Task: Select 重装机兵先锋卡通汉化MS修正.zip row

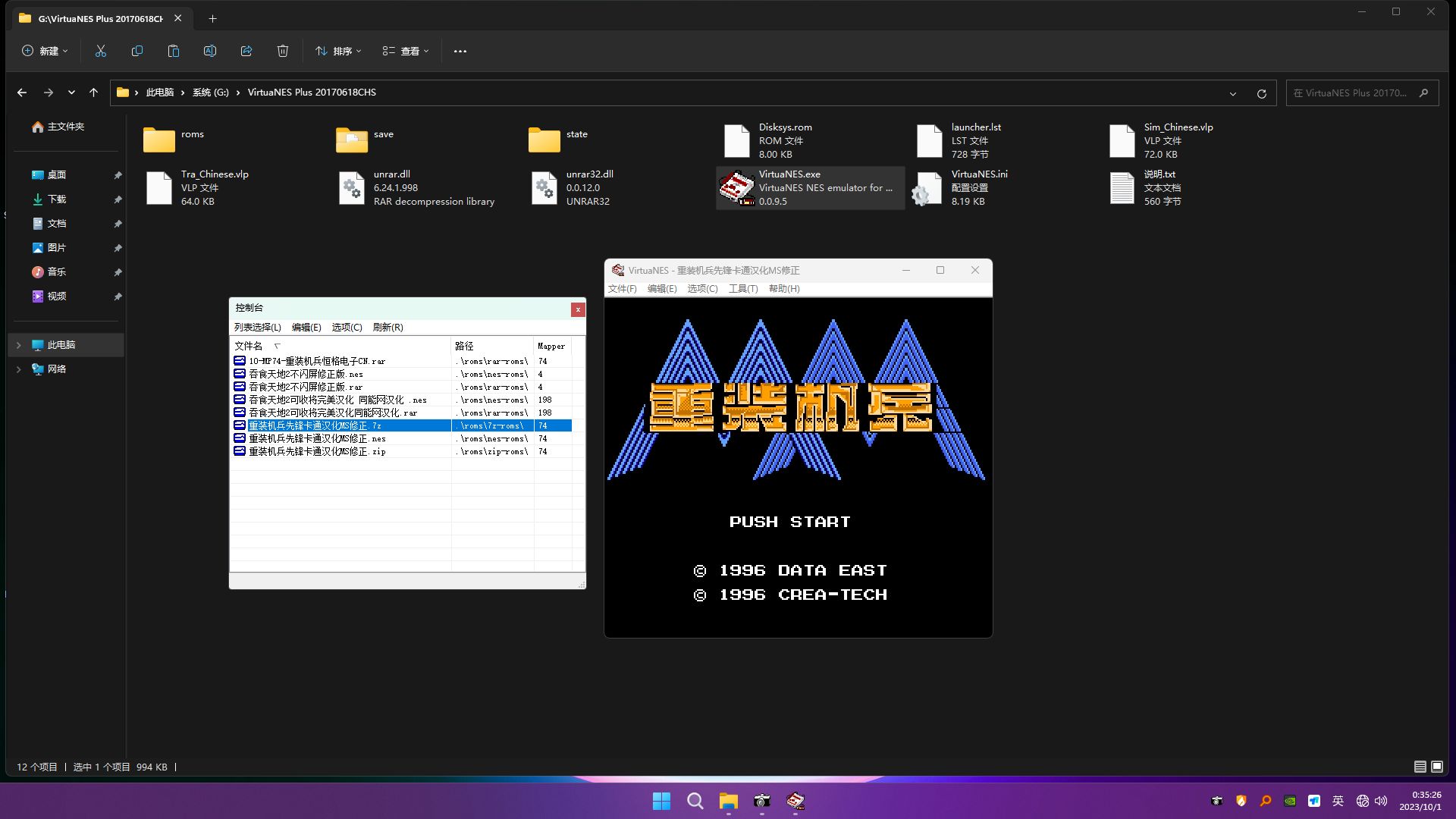Action: [x=402, y=451]
